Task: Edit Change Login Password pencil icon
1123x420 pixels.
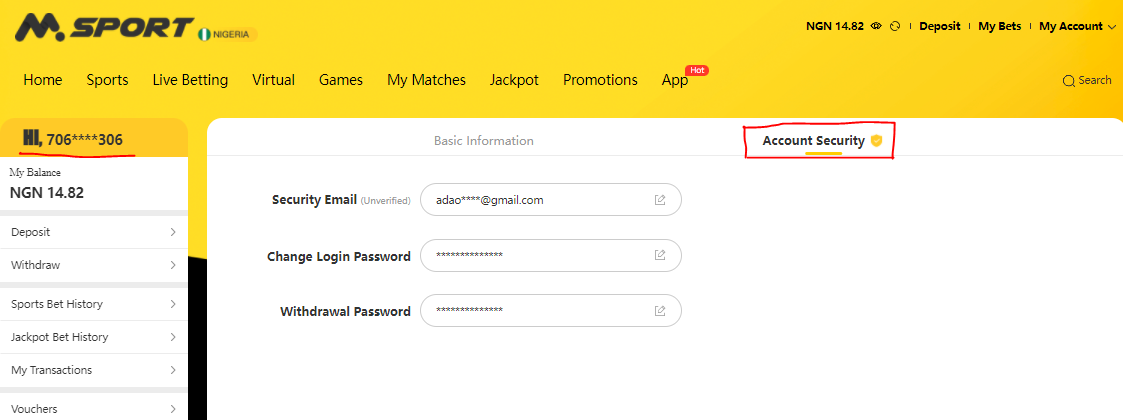Action: click(660, 255)
